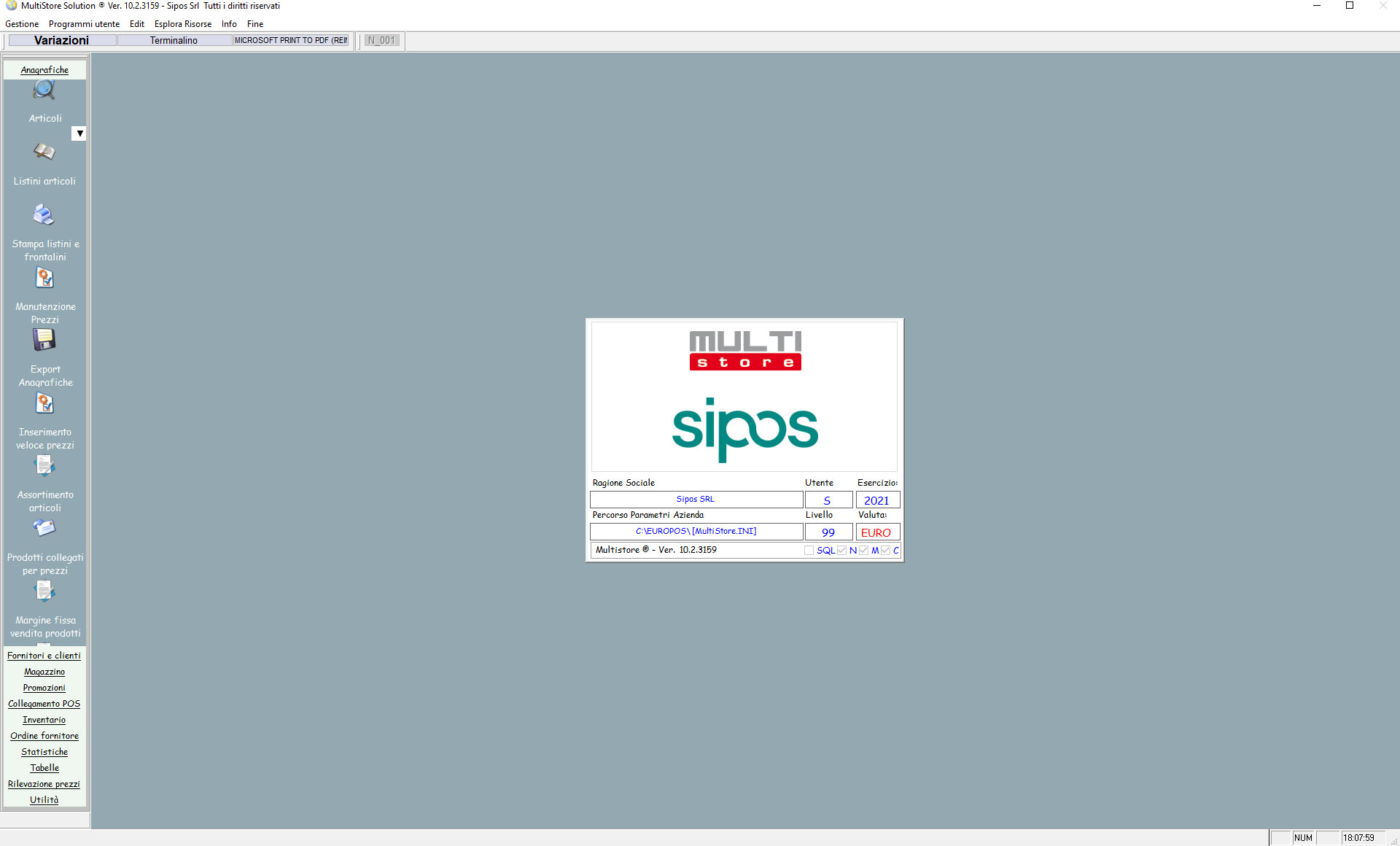Image resolution: width=1400 pixels, height=846 pixels.
Task: Click the Utente field showing S
Action: click(828, 500)
